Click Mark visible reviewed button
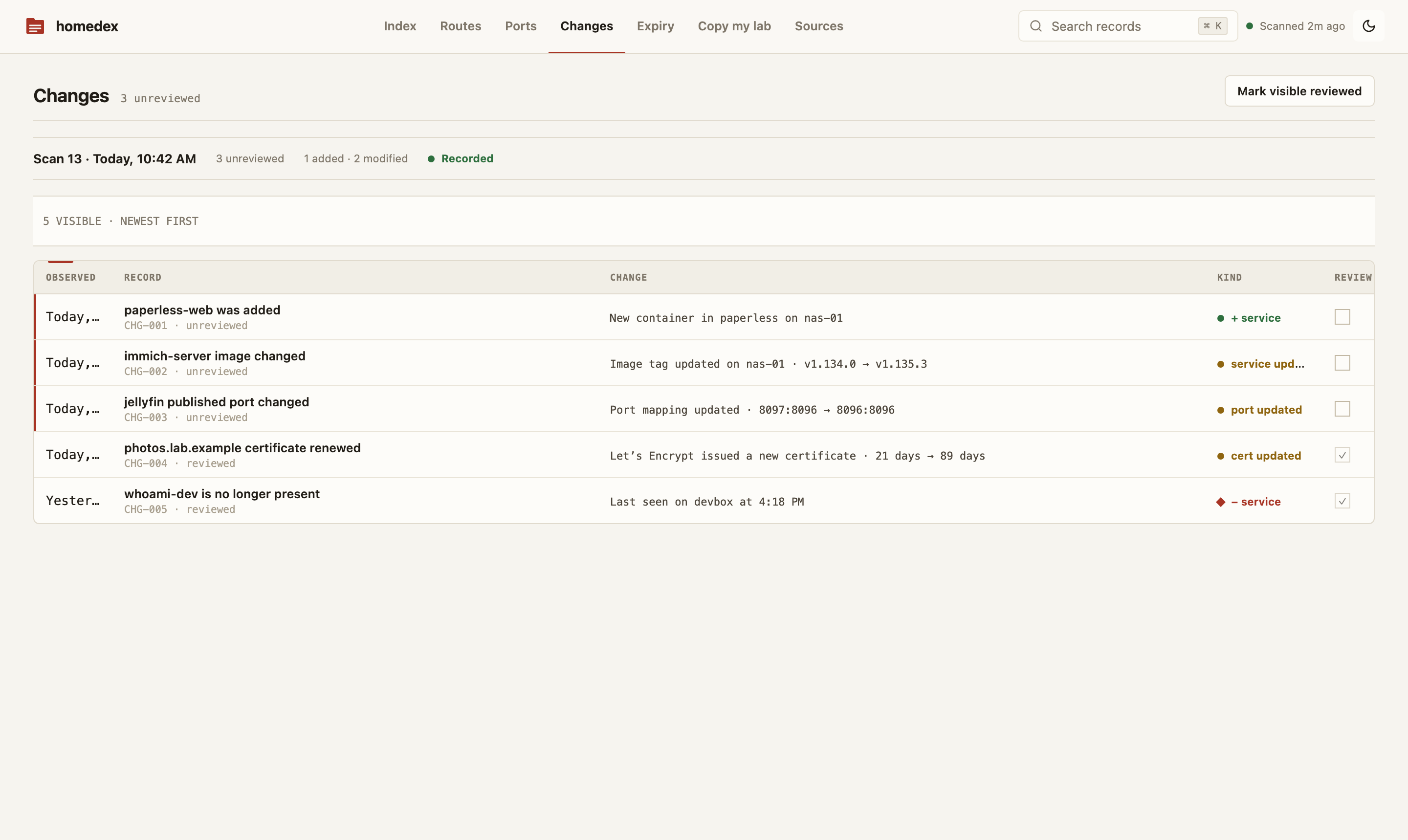This screenshot has width=1408, height=840. tap(1299, 91)
